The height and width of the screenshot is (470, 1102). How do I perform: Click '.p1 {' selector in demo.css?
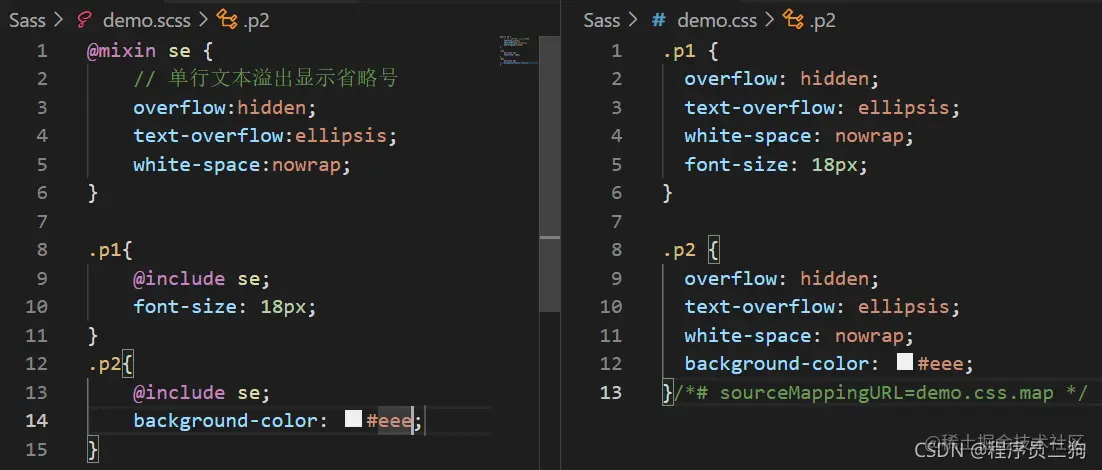689,51
